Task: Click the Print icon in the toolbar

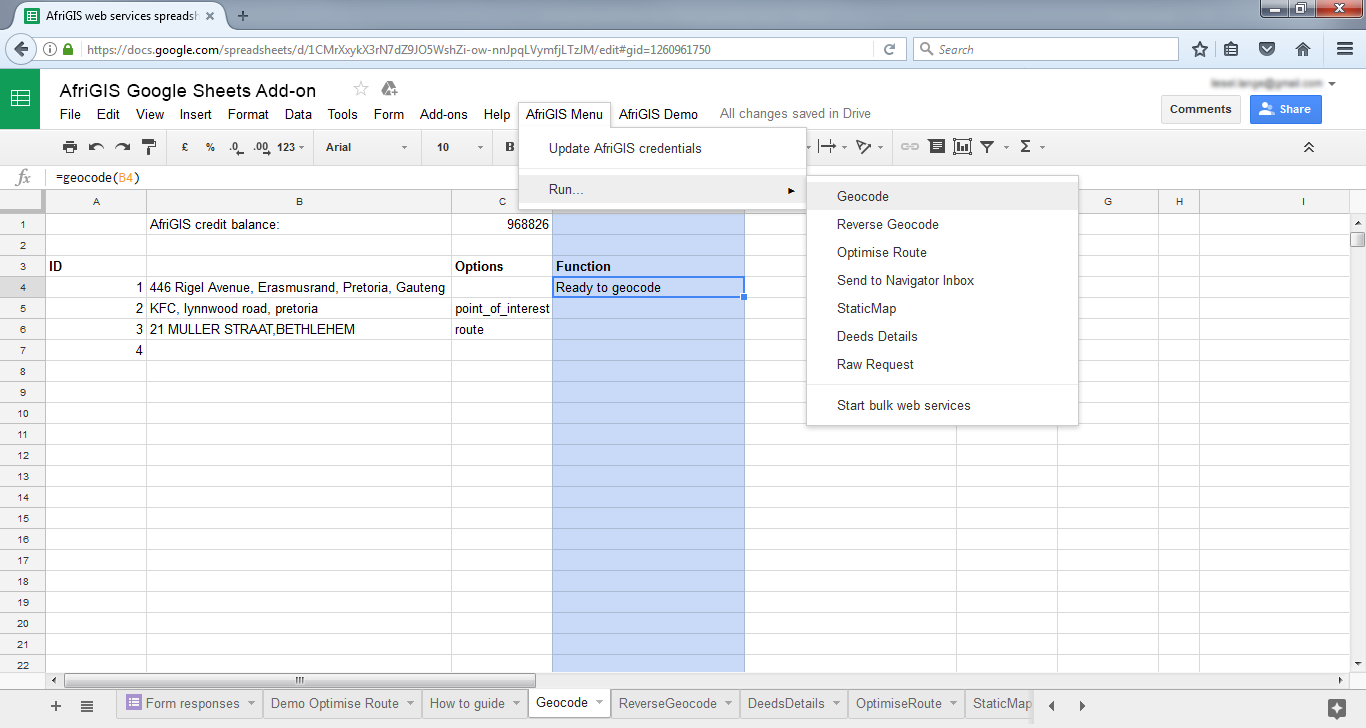Action: coord(70,146)
